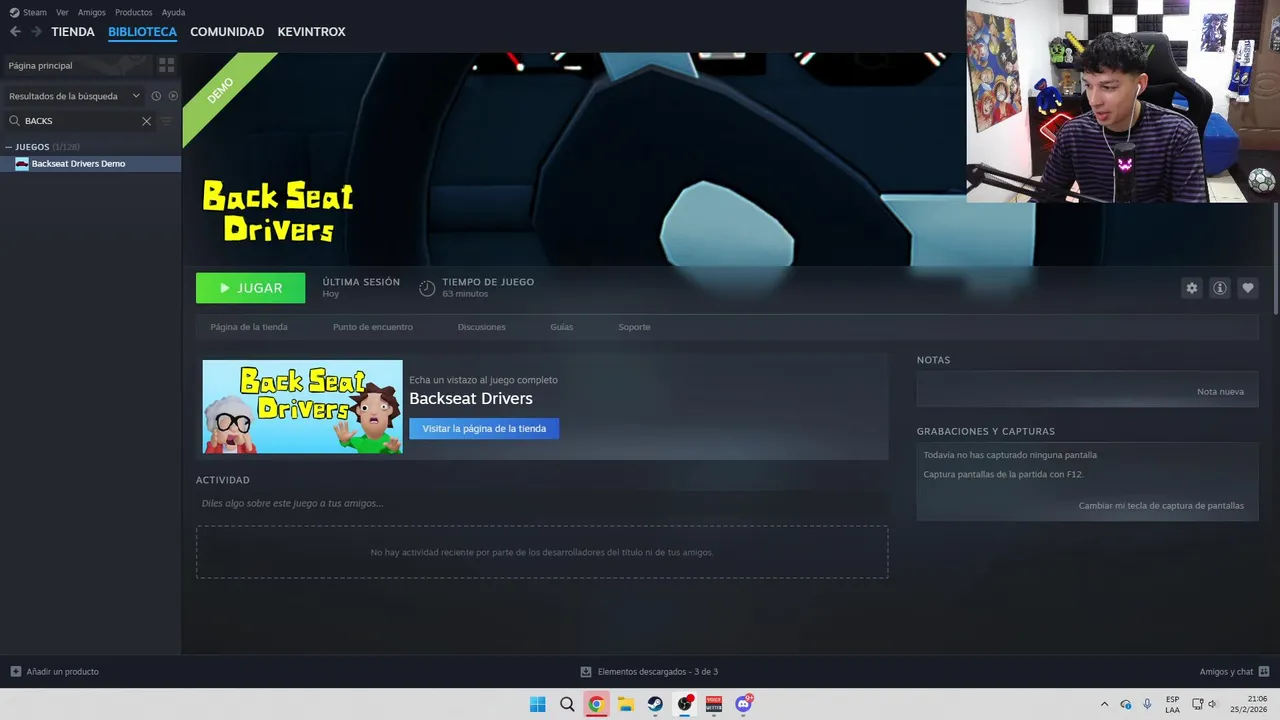1280x720 pixels.
Task: Open the KEVINTROX profile tab
Action: pyautogui.click(x=311, y=32)
